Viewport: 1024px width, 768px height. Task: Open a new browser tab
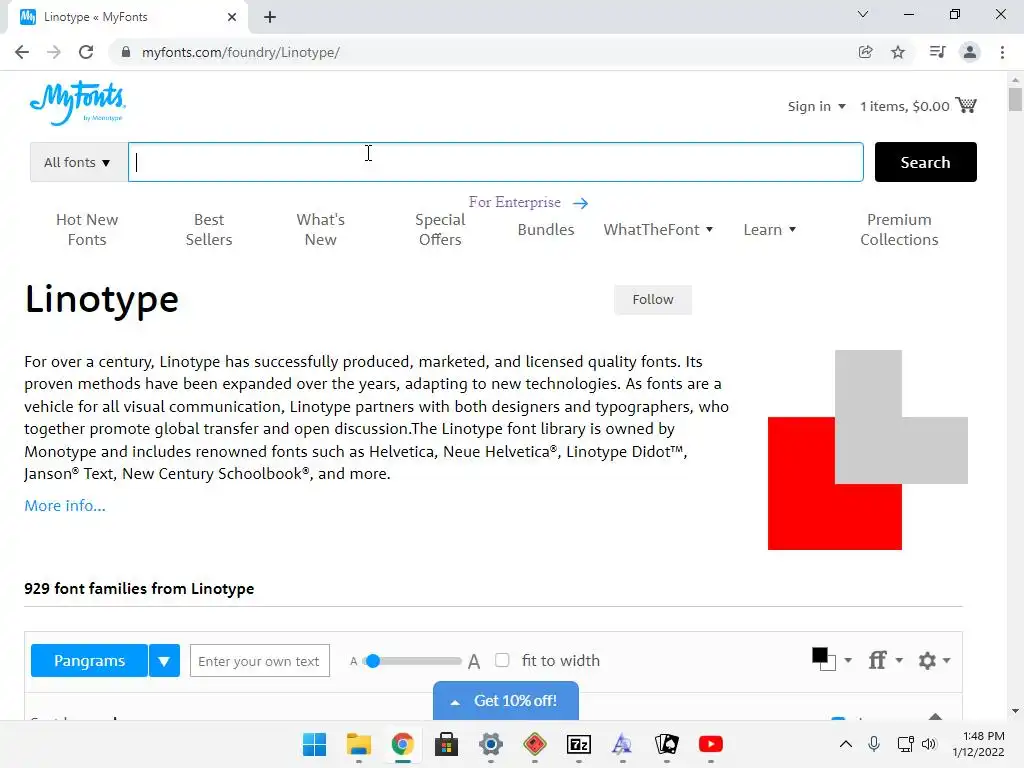tap(270, 17)
